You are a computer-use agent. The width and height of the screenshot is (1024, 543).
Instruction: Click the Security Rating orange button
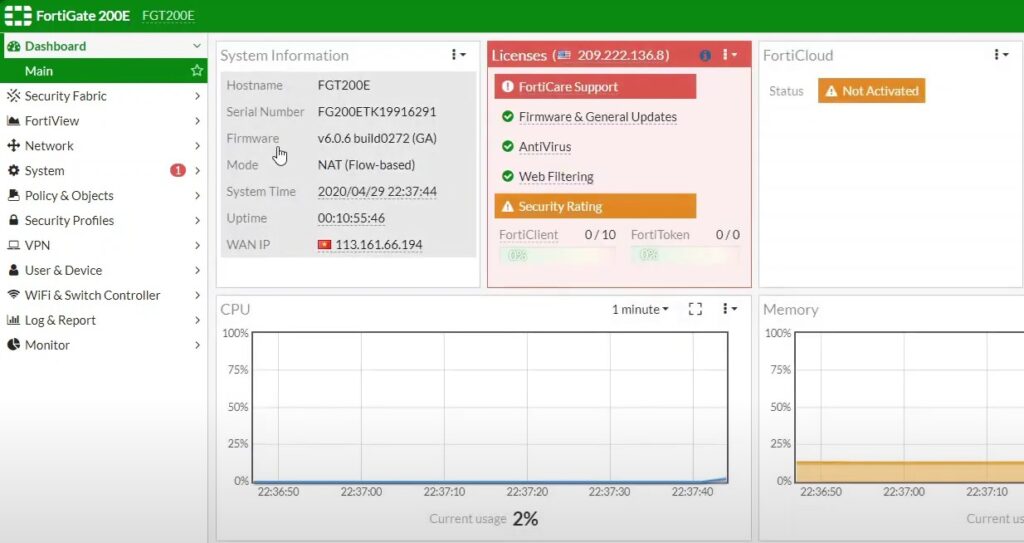[x=595, y=206]
